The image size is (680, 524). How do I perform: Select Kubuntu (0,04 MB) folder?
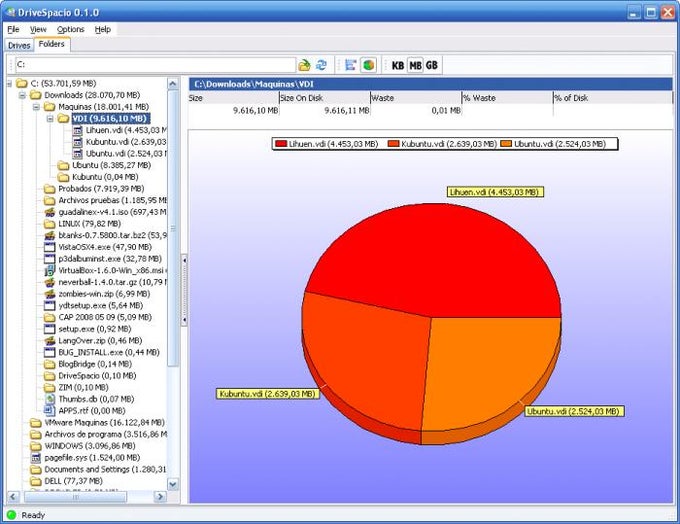pos(98,177)
